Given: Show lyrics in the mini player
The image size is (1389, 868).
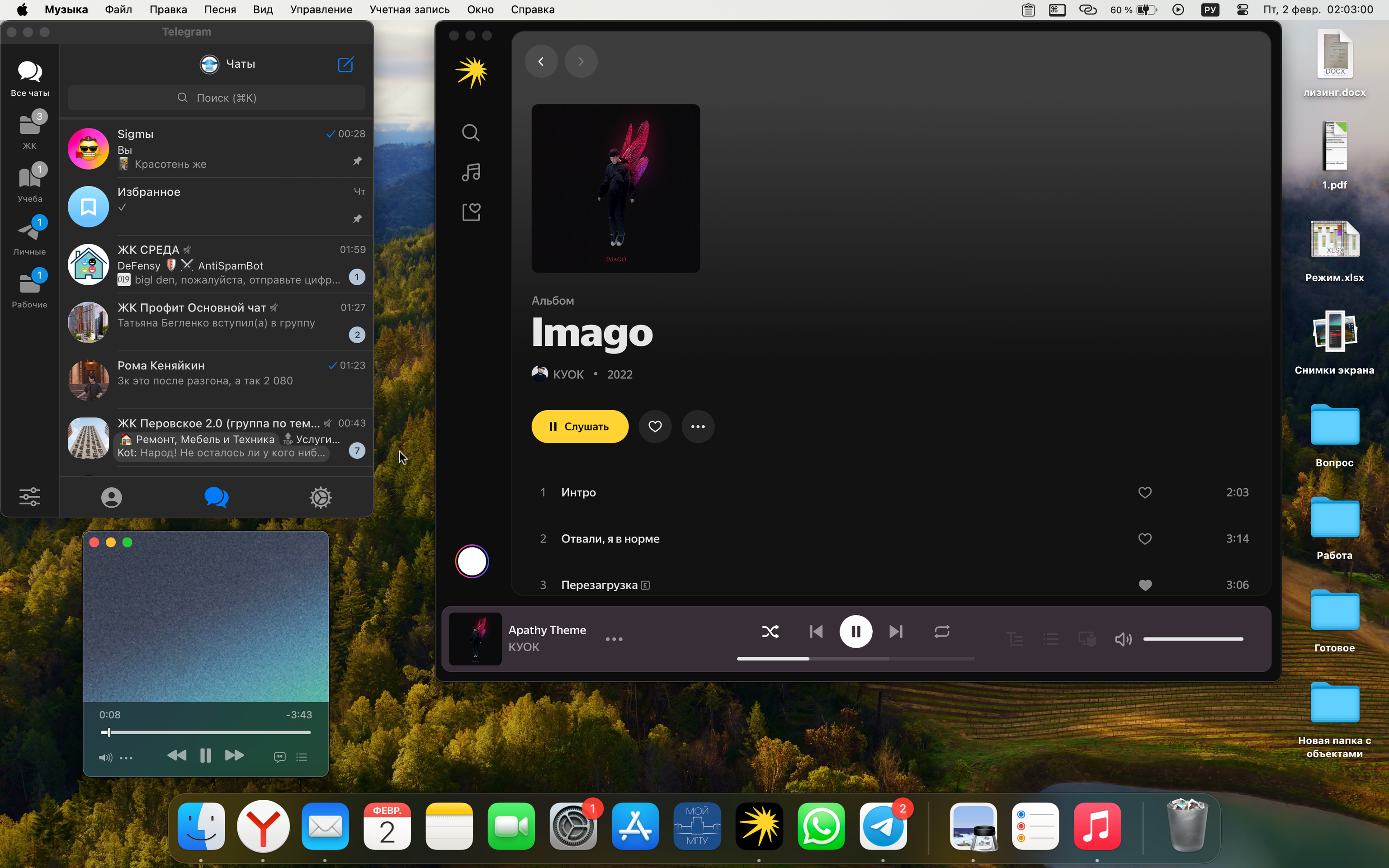Looking at the screenshot, I should (279, 757).
